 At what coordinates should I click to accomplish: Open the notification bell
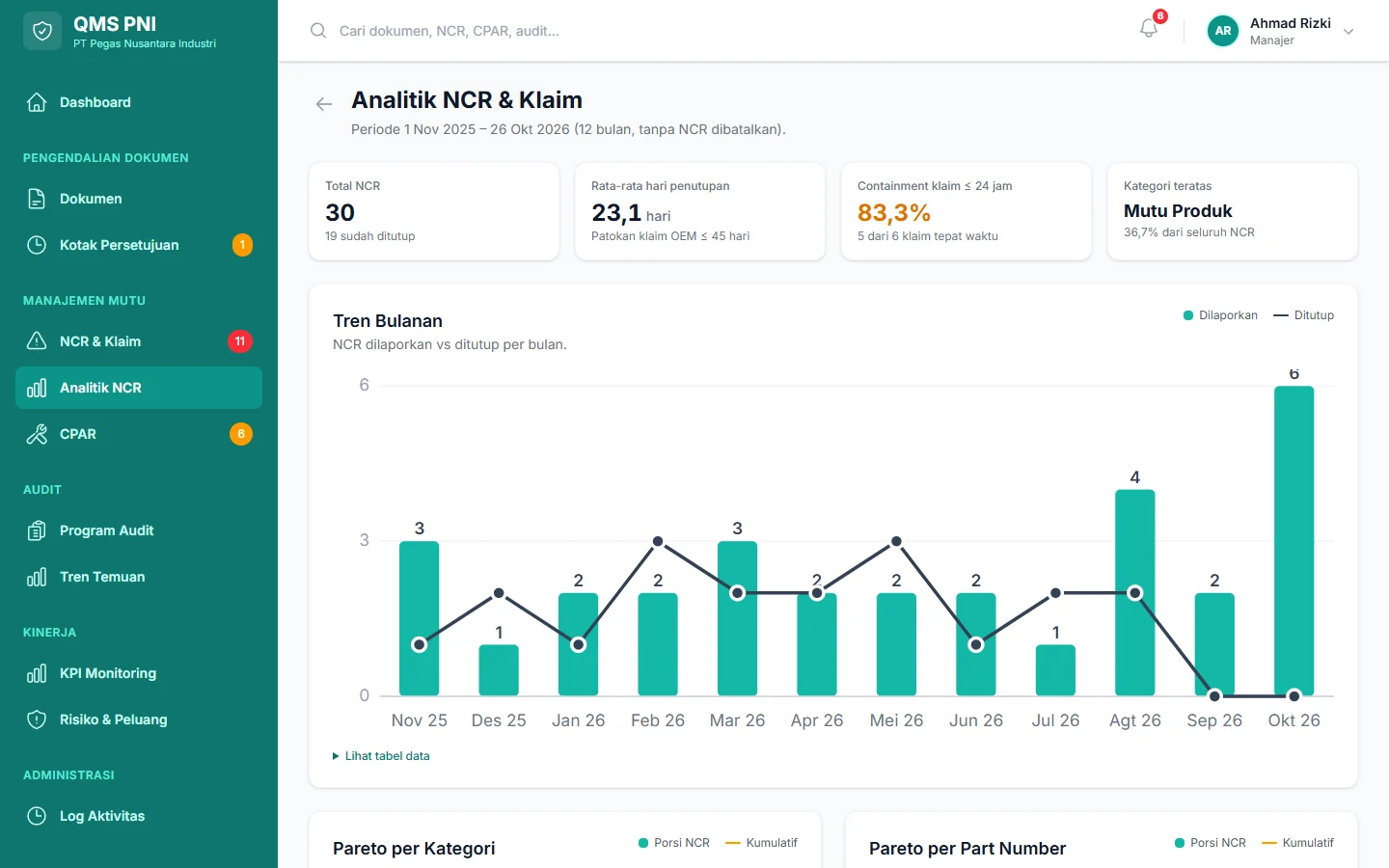(1149, 29)
